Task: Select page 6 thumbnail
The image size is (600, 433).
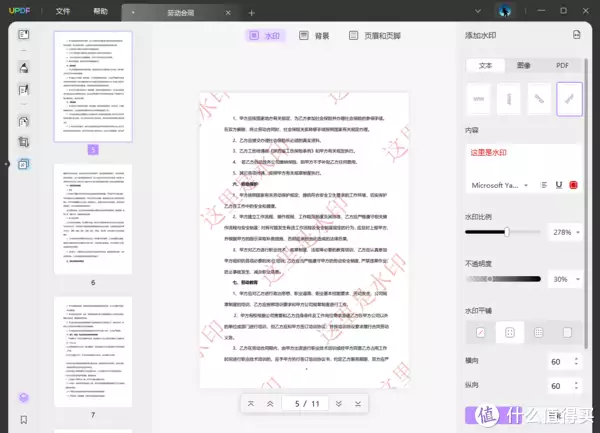Action: click(93, 219)
